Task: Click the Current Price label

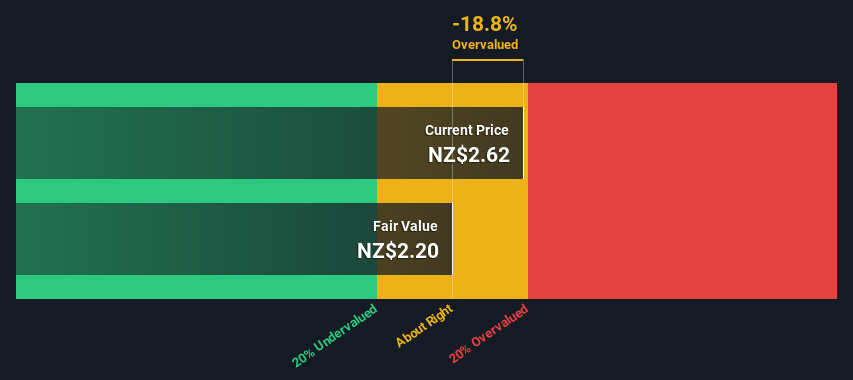Action: pos(467,130)
